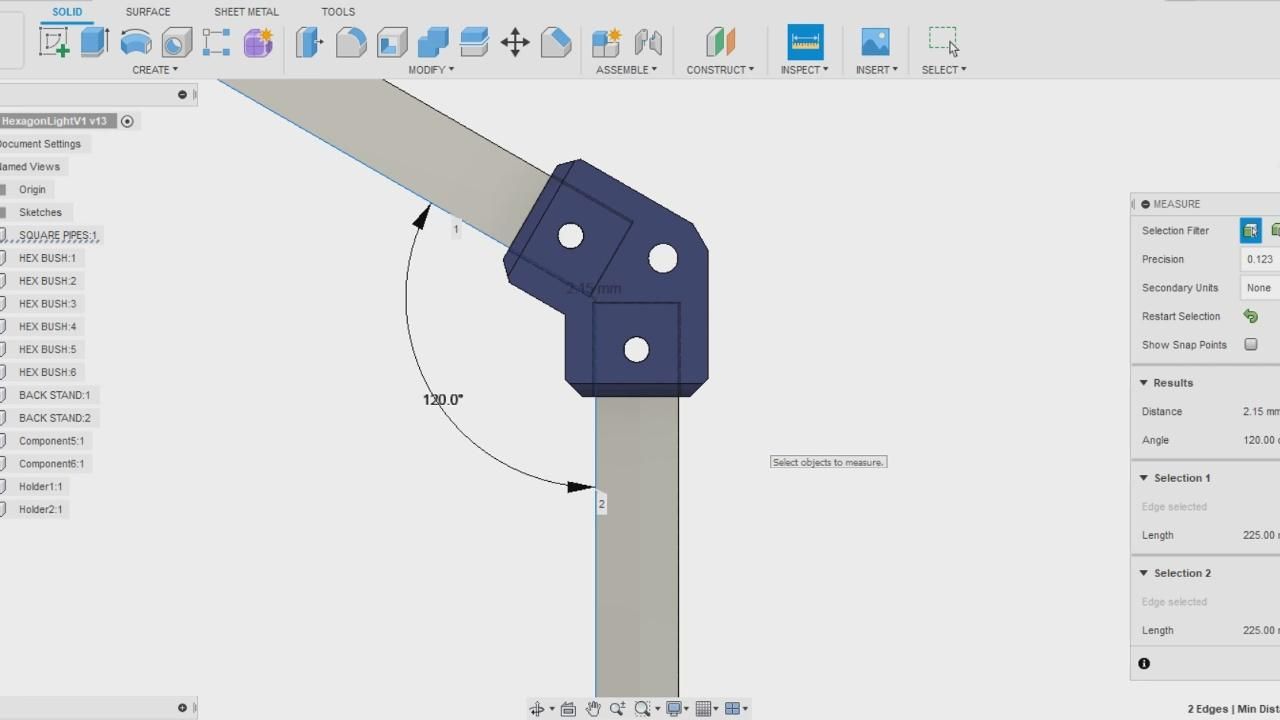
Task: Select the Revolve tool icon
Action: [x=136, y=42]
